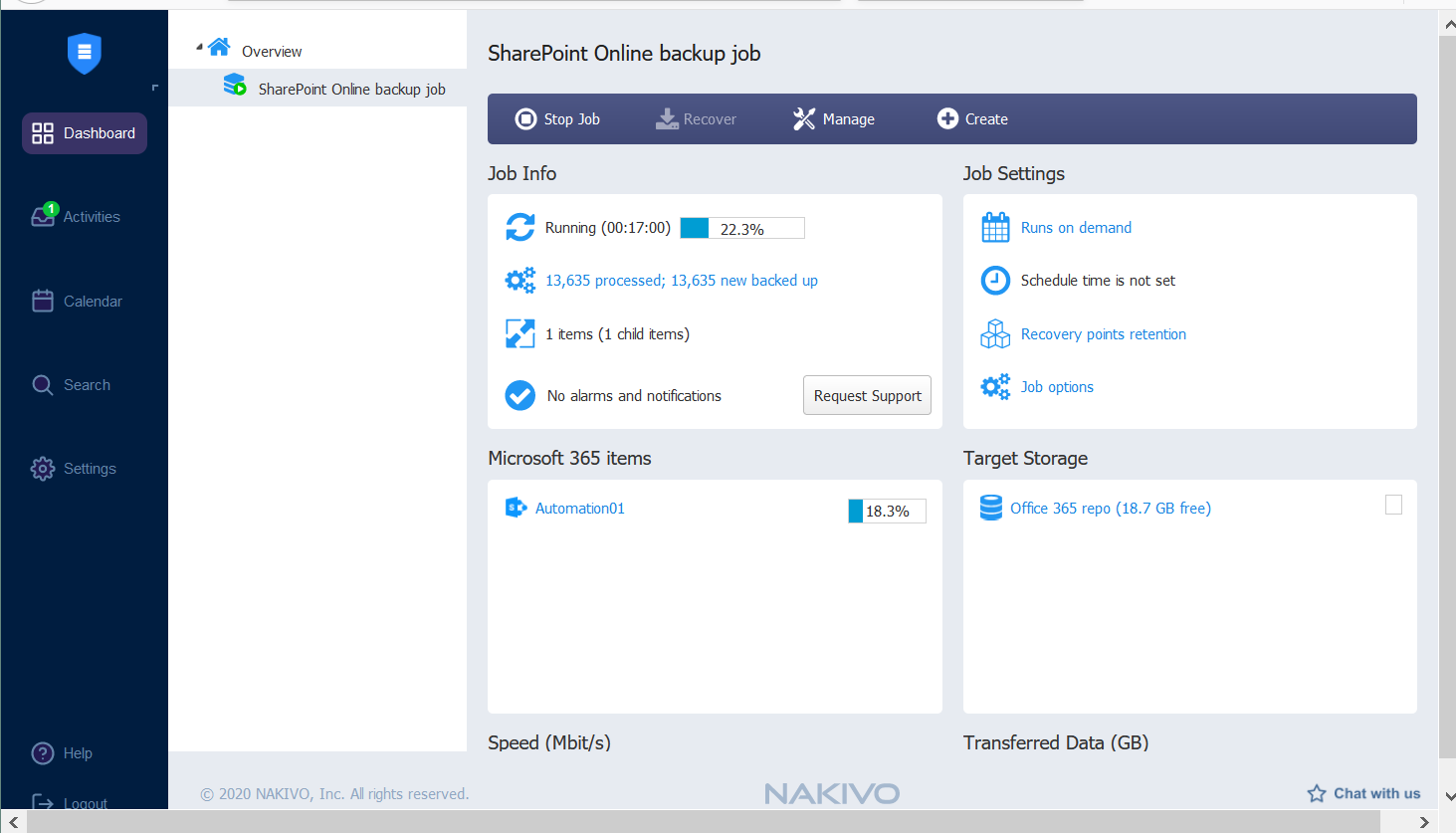
Task: Open the Create dropdown menu
Action: (x=972, y=119)
